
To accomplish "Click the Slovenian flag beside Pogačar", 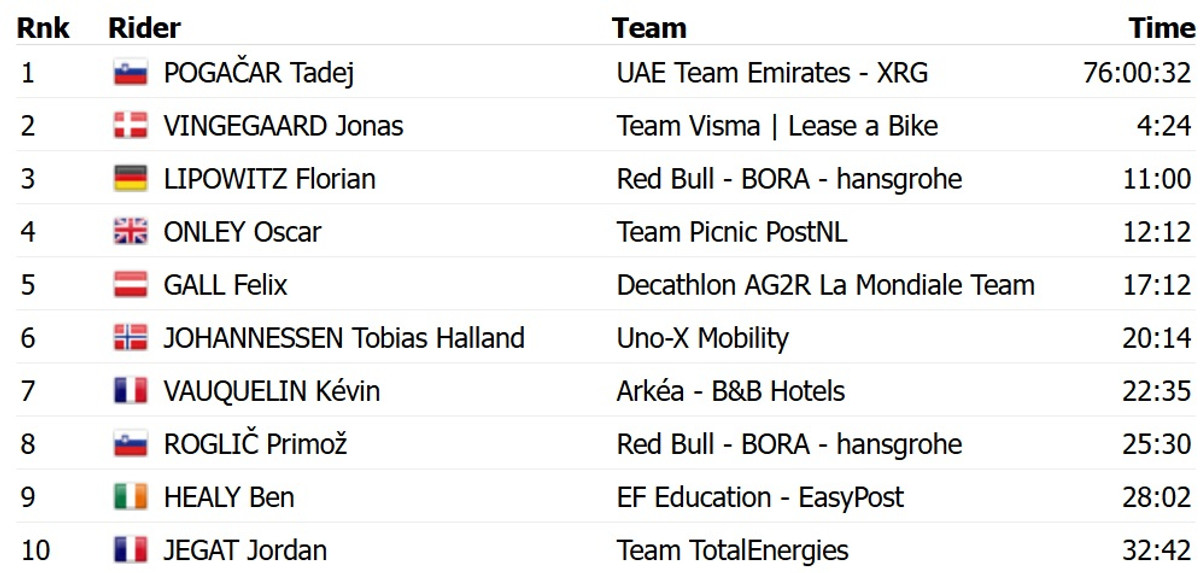I will (131, 73).
